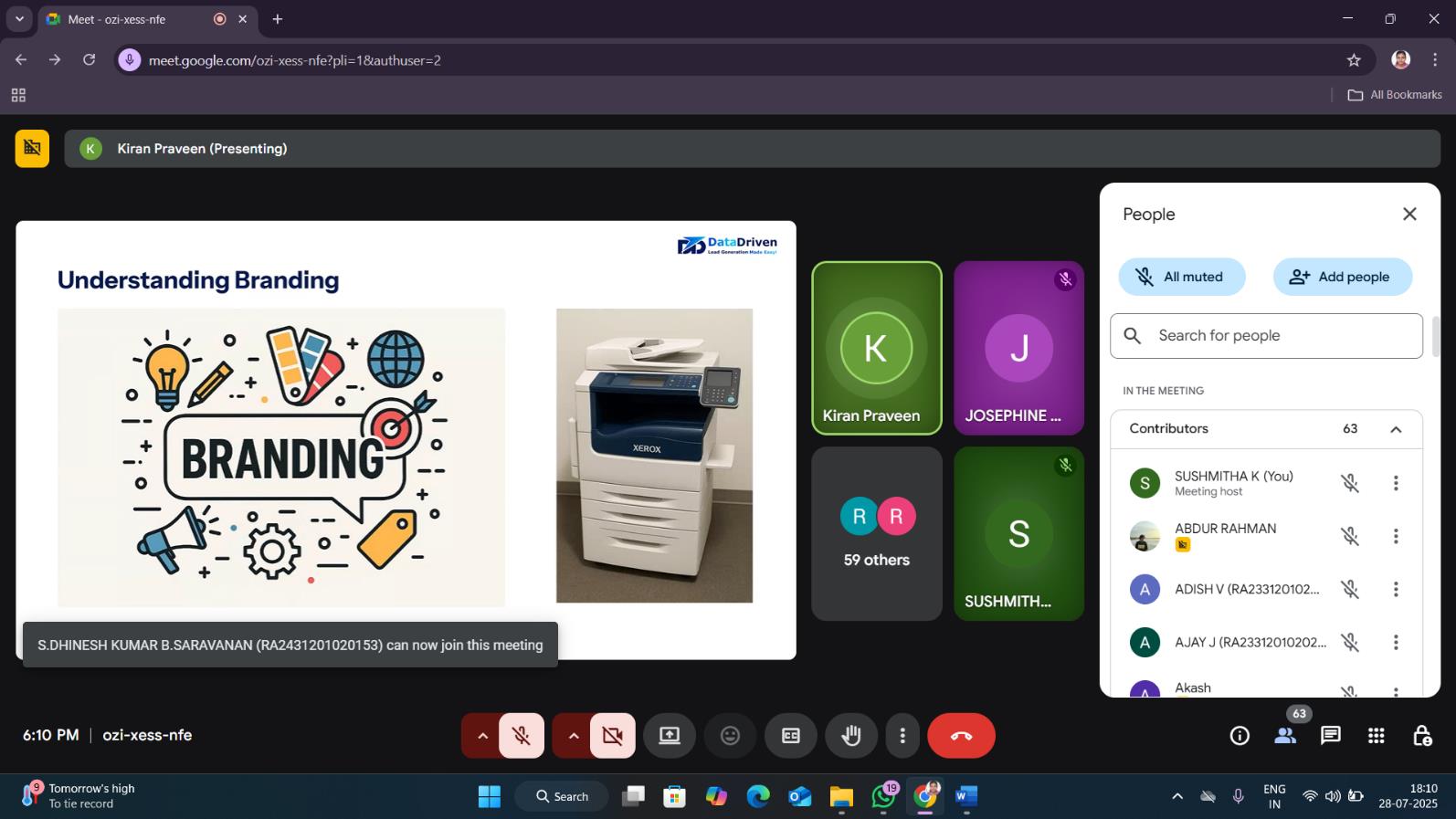Image resolution: width=1456 pixels, height=819 pixels.
Task: Open meeting details info icon
Action: [1240, 736]
